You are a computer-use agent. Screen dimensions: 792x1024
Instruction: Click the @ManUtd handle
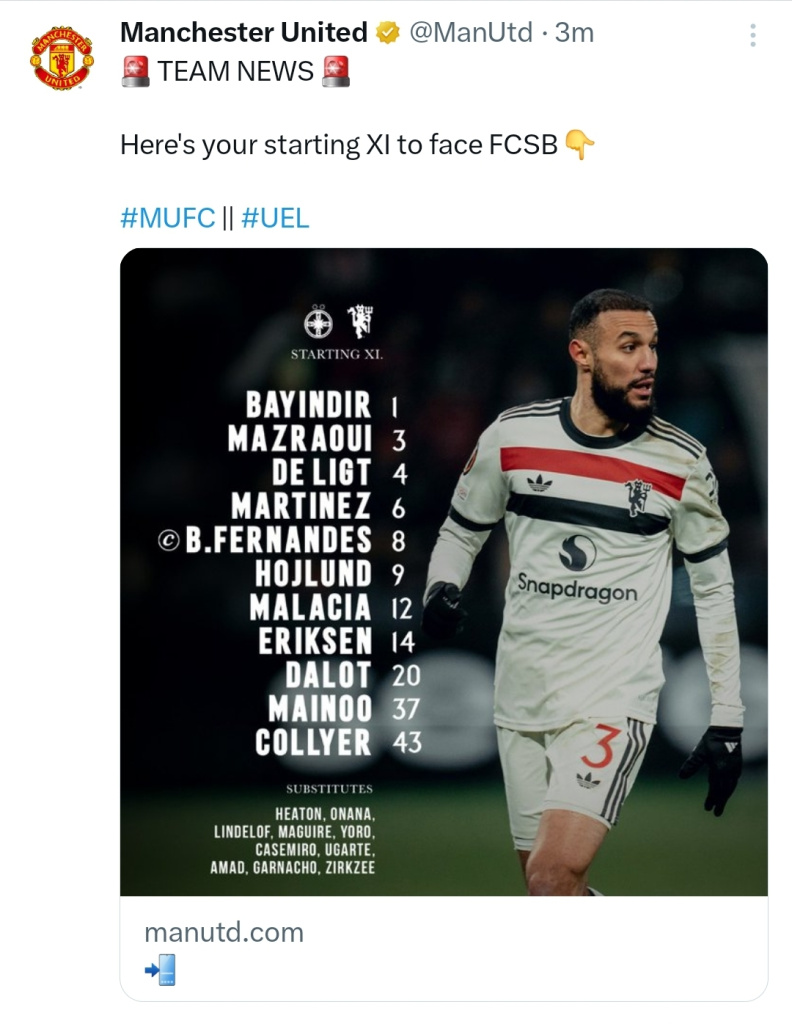(470, 33)
